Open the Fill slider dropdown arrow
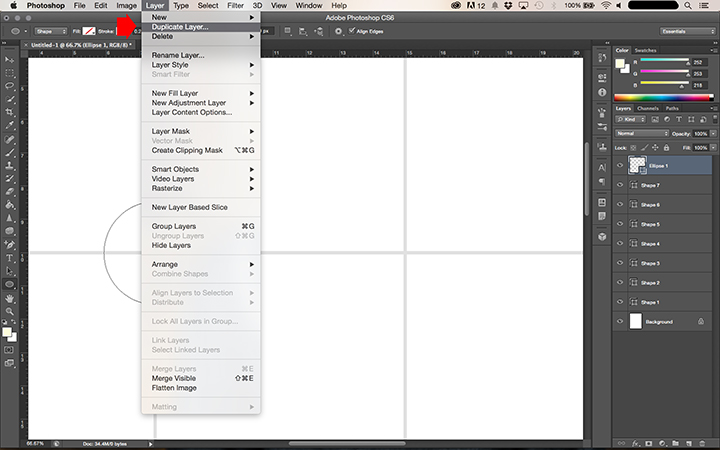This screenshot has height=450, width=720. (x=713, y=148)
